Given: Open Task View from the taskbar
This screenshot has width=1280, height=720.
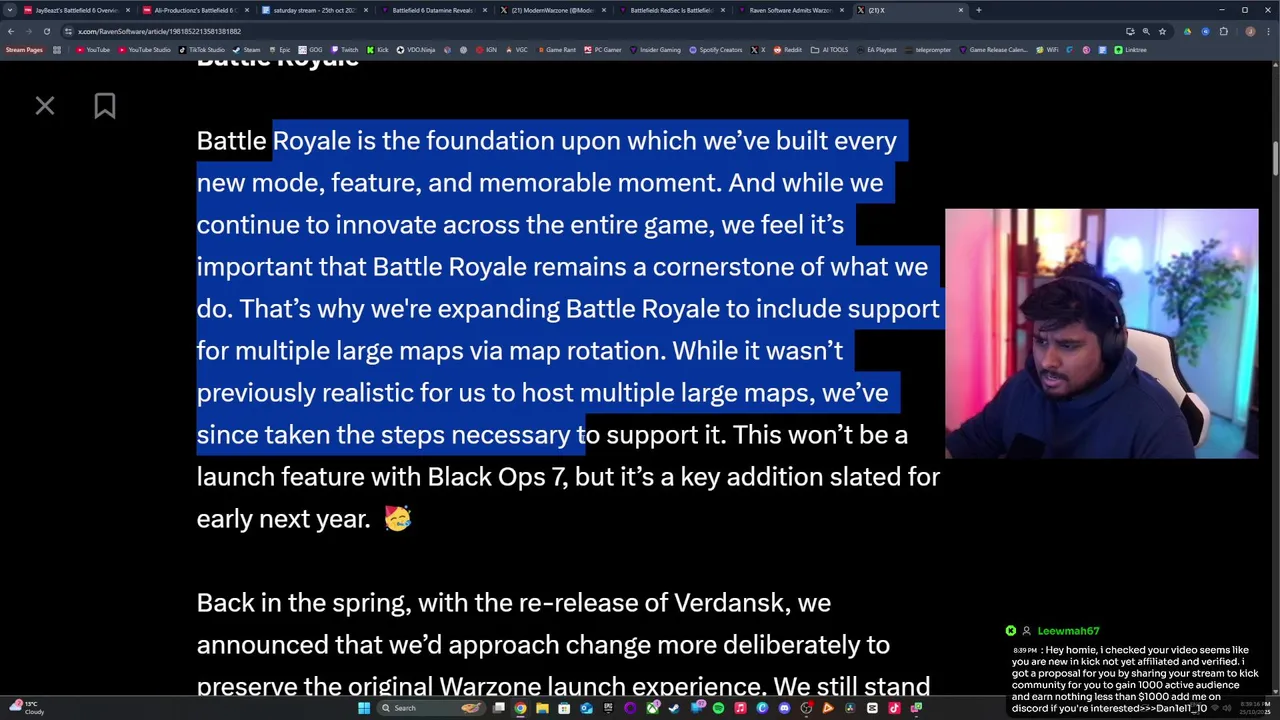Looking at the screenshot, I should (x=499, y=708).
